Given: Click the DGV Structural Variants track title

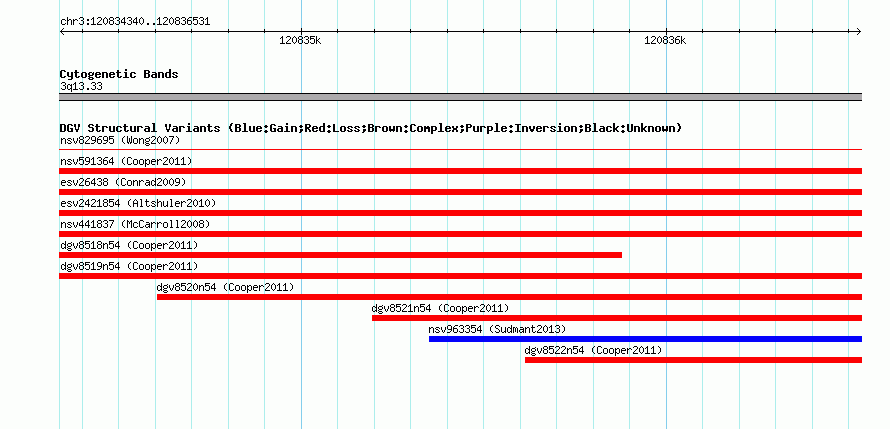Looking at the screenshot, I should pos(371,128).
